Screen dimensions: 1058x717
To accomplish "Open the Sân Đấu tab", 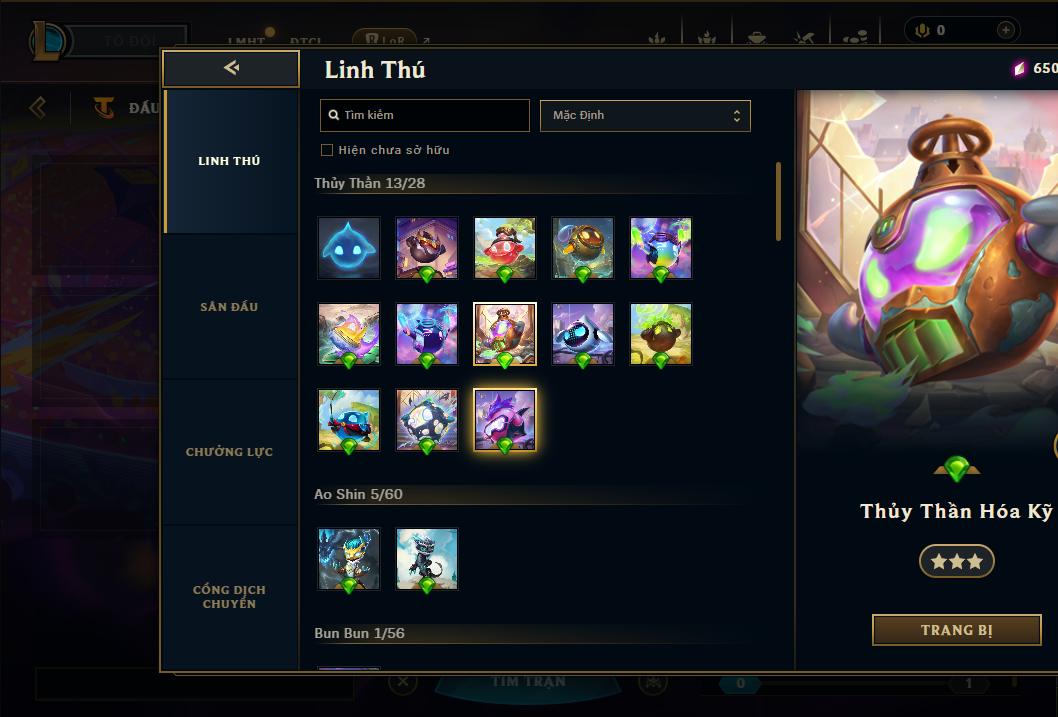I will tap(229, 307).
